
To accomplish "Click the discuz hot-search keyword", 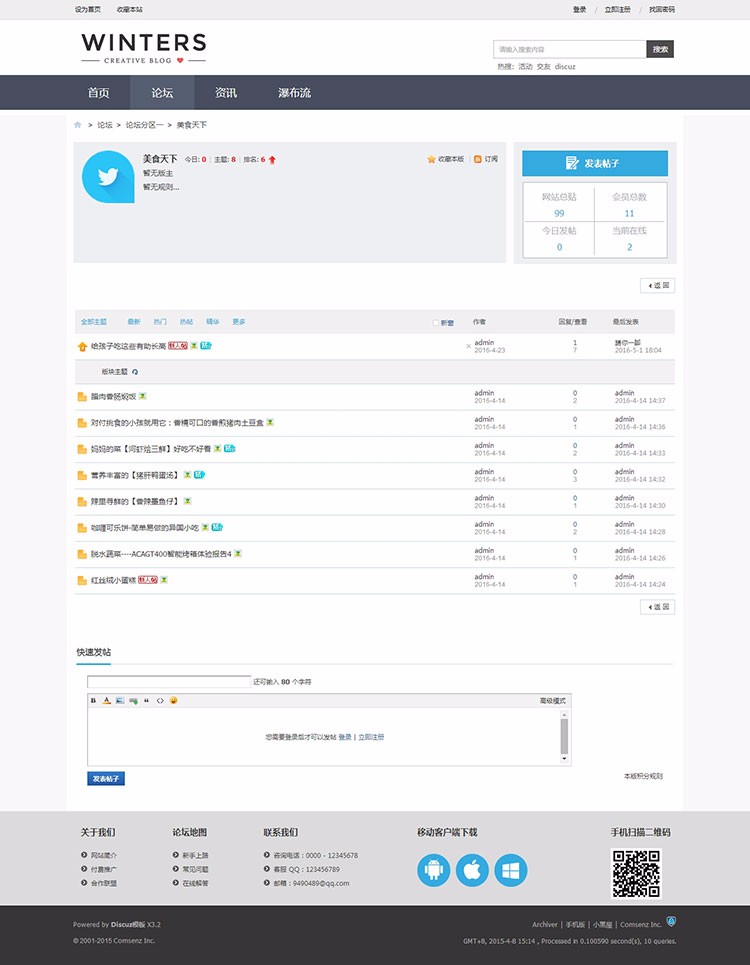I will [x=565, y=66].
